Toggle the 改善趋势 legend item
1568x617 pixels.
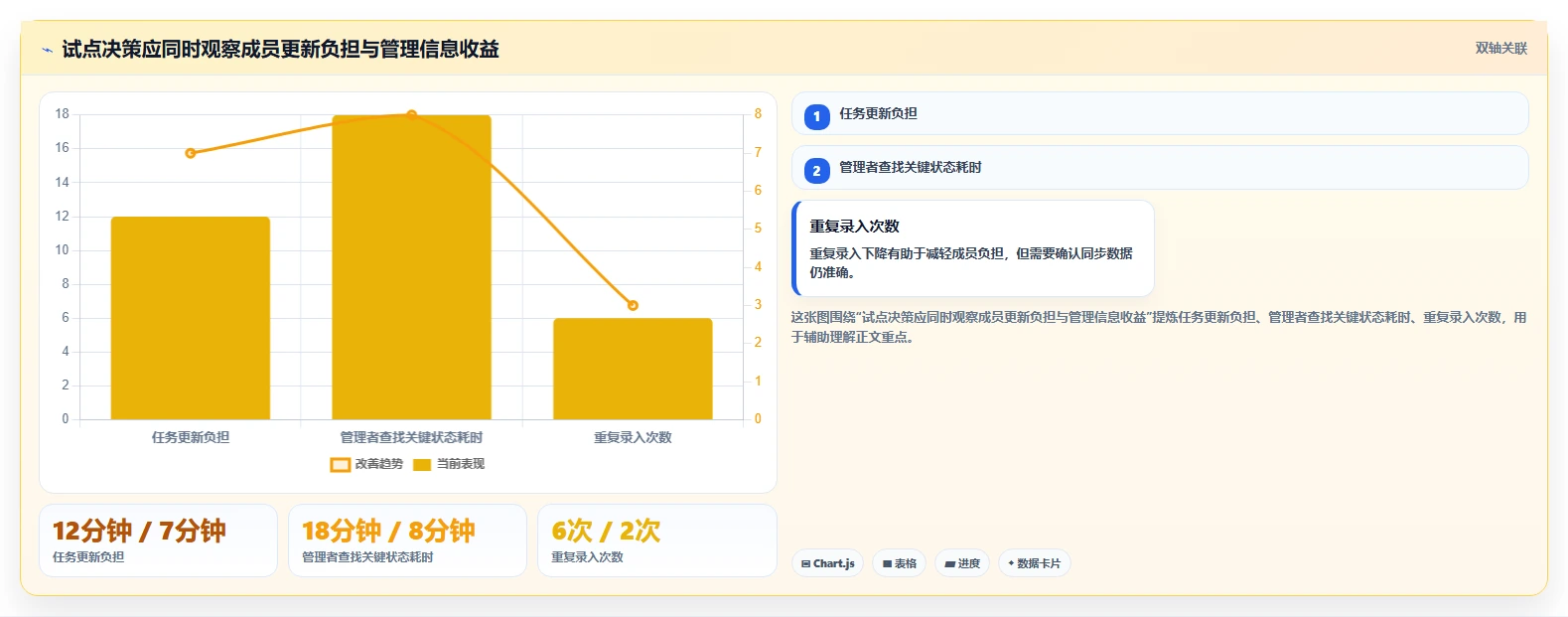pos(366,464)
